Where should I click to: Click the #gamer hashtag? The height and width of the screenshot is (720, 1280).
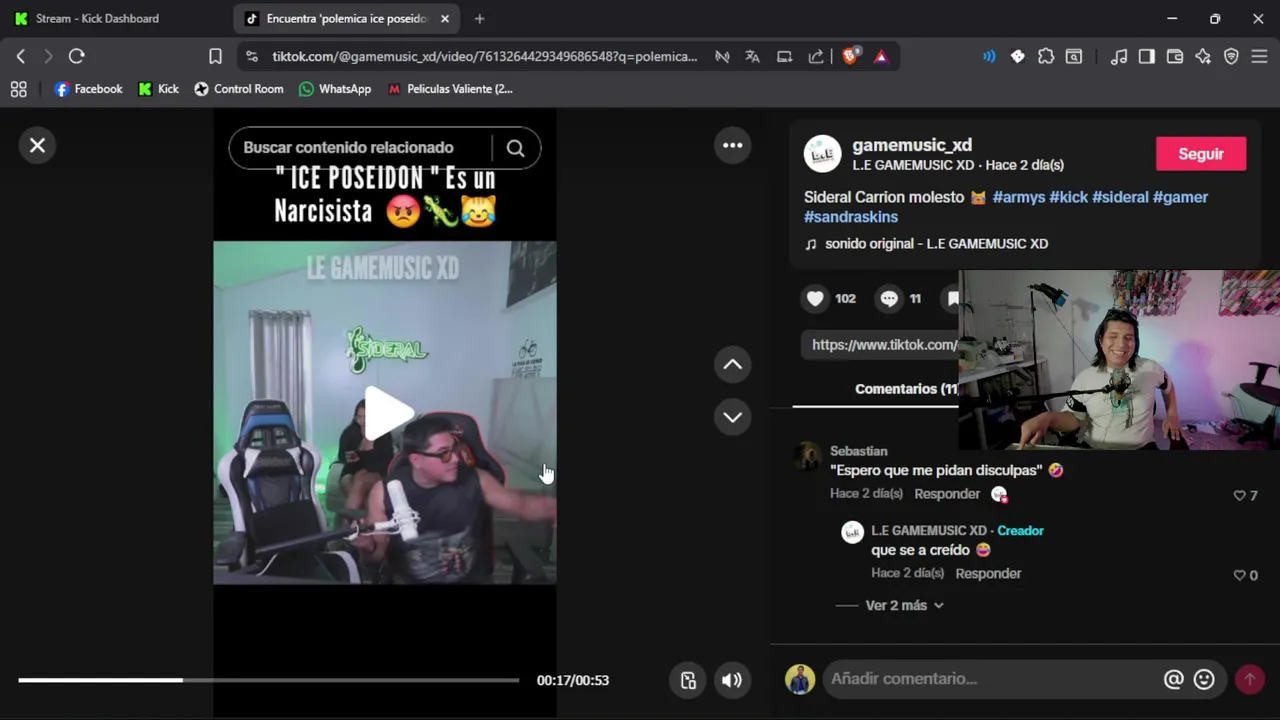[1180, 197]
